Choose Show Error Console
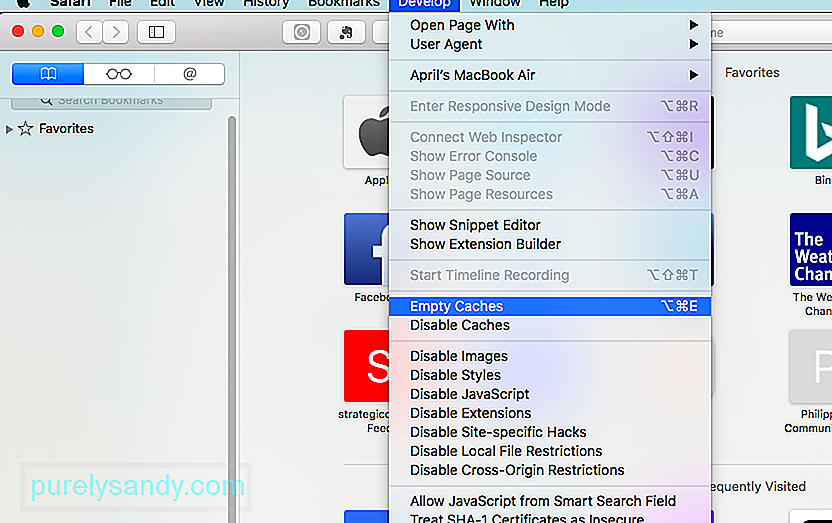 (x=550, y=156)
